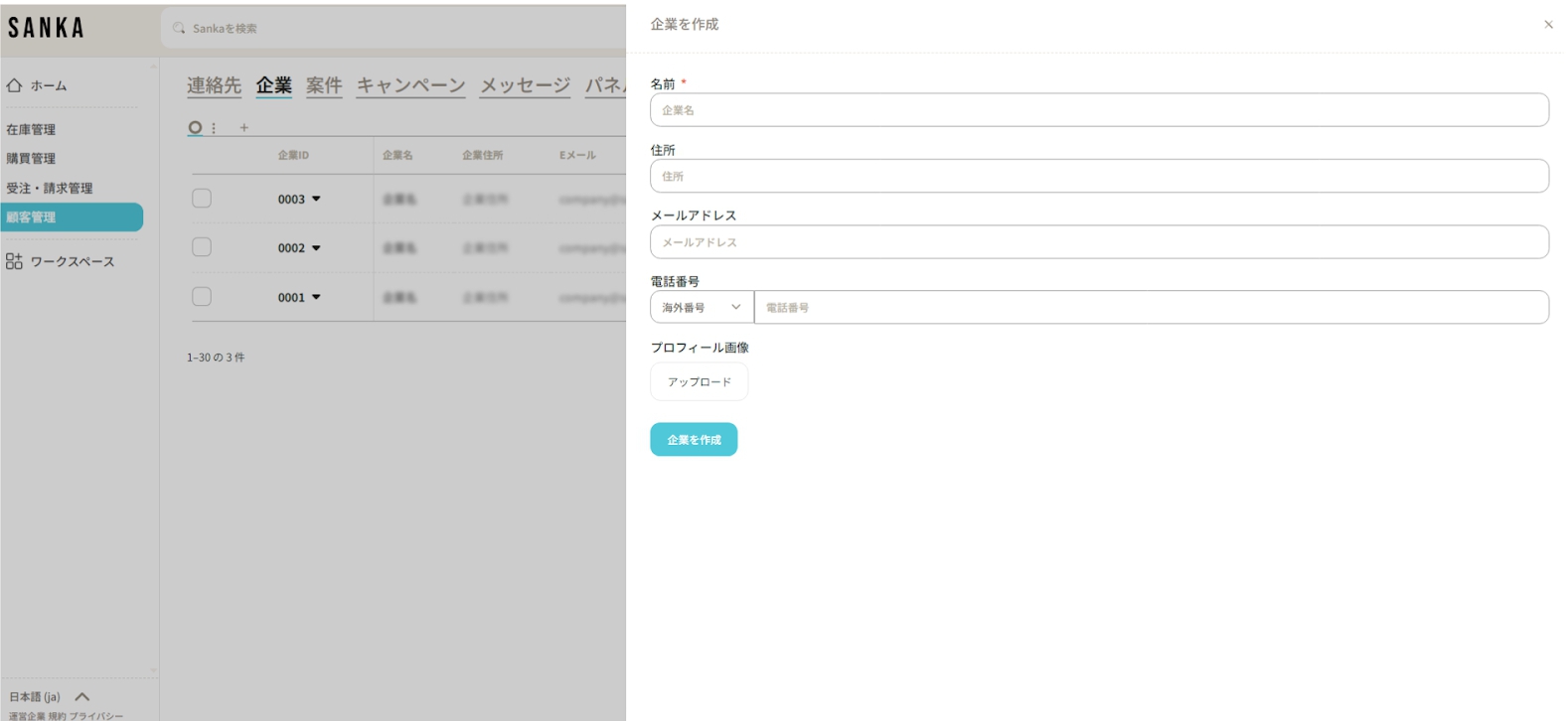The height and width of the screenshot is (721, 1568).
Task: Open the phone country code dropdown
Action: [702, 308]
